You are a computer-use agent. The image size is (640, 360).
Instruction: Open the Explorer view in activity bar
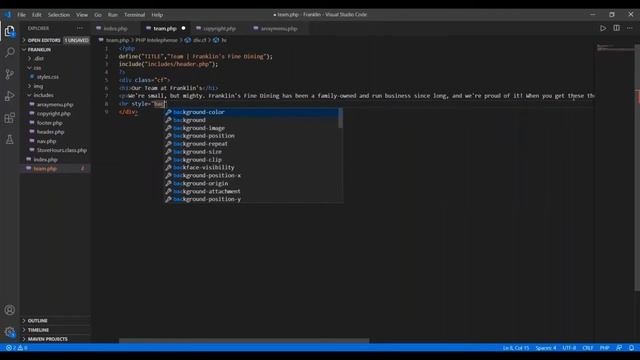pyautogui.click(x=10, y=31)
